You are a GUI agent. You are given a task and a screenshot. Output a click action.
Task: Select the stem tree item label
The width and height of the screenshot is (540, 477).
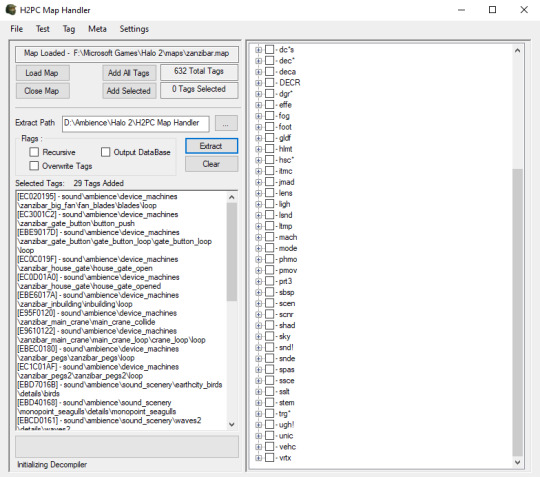[287, 402]
